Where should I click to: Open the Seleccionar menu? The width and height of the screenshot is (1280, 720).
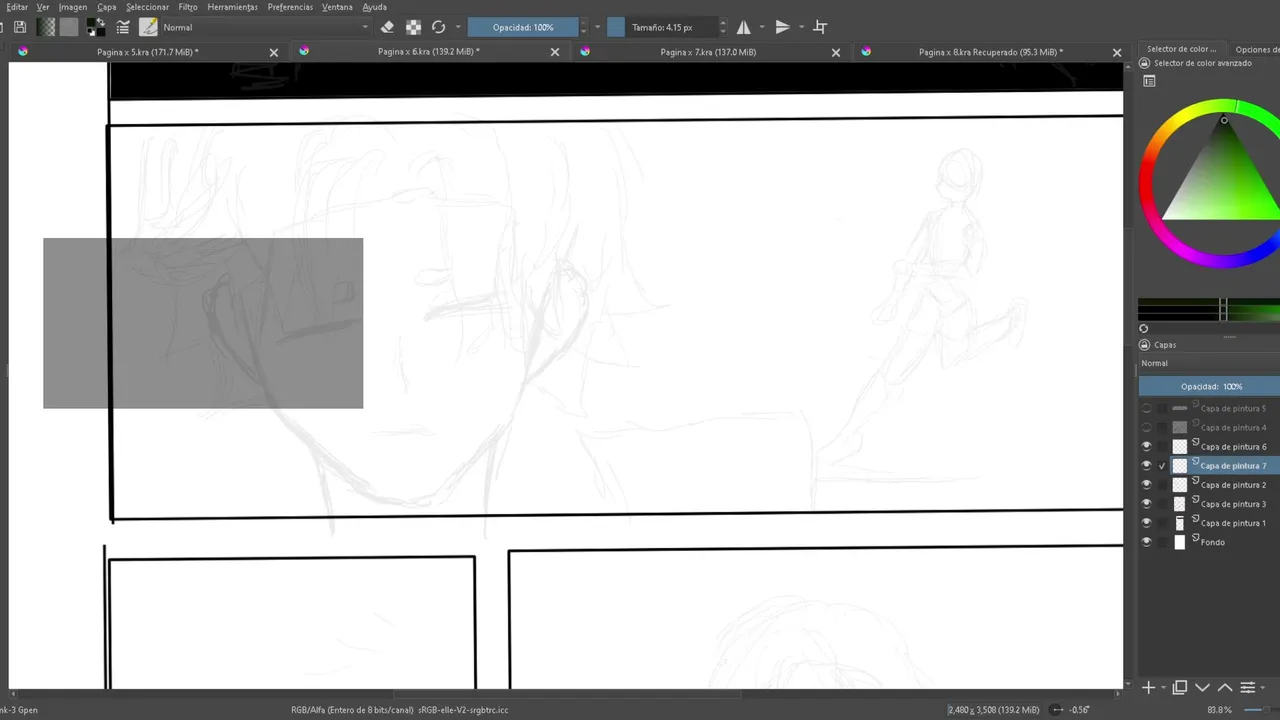148,7
